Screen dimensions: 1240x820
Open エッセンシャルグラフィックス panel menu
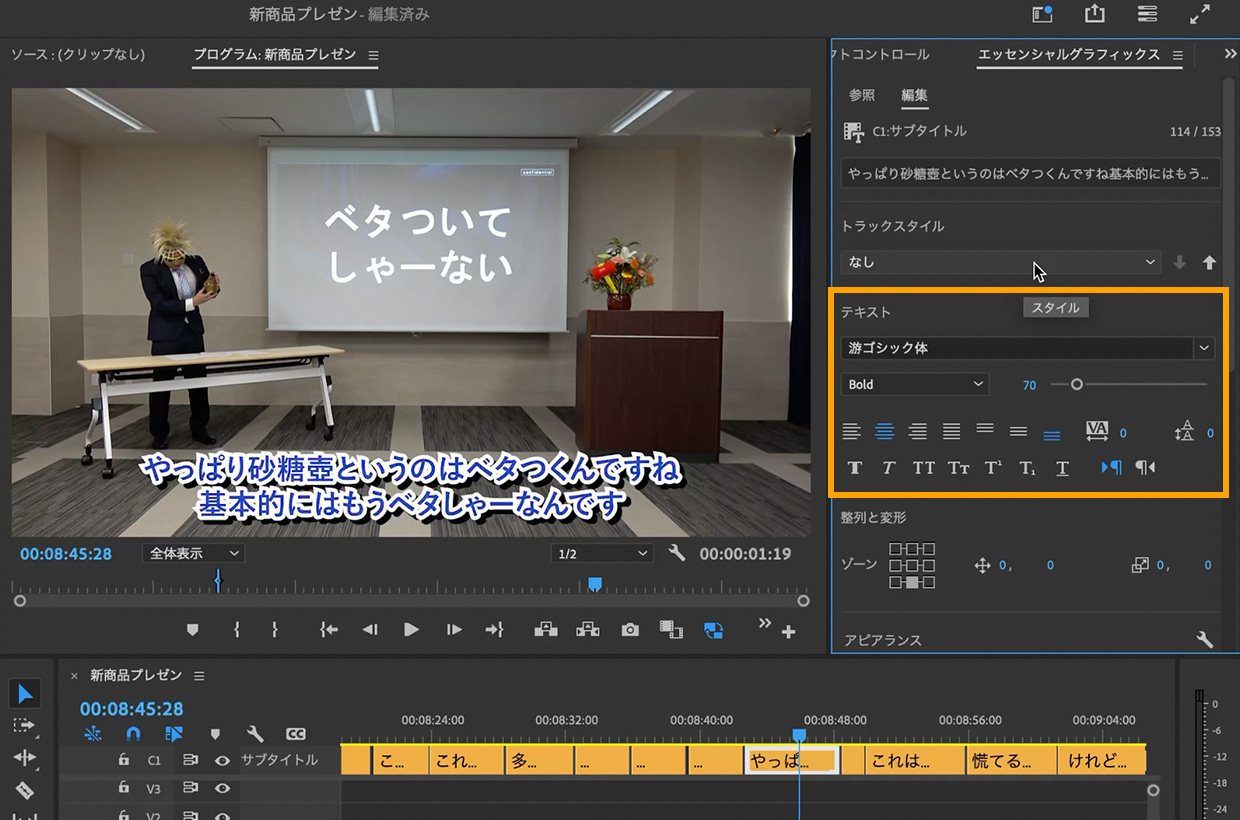coord(1177,55)
